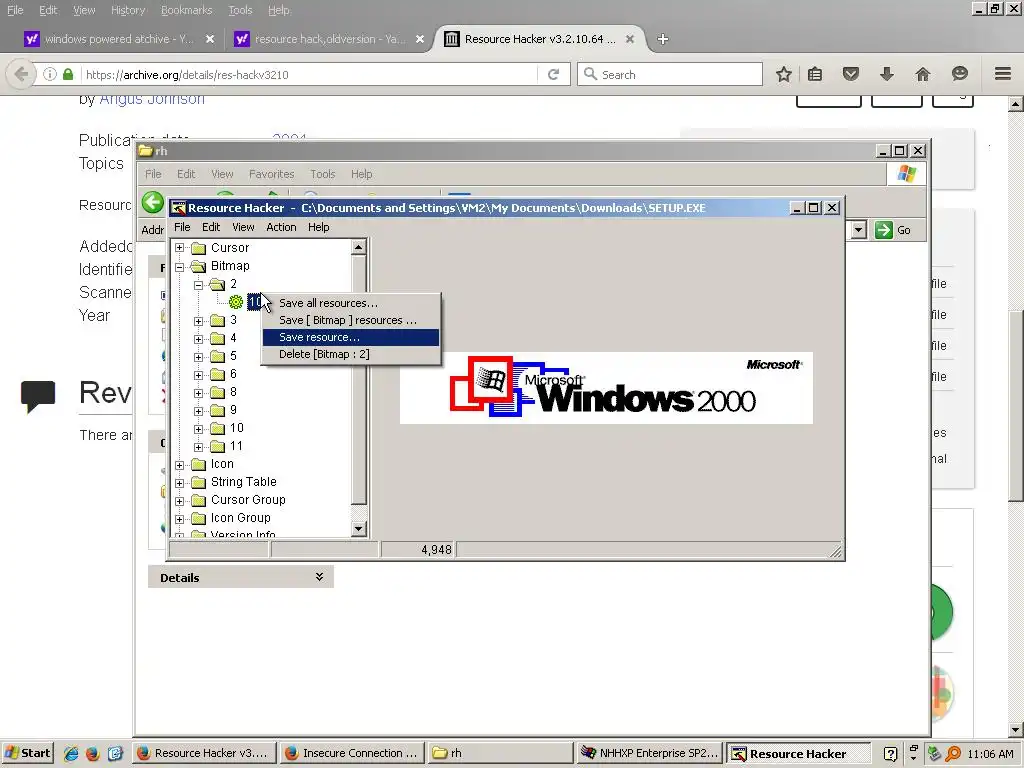Expand bitmap folder 5
This screenshot has height=768, width=1024.
click(x=199, y=357)
